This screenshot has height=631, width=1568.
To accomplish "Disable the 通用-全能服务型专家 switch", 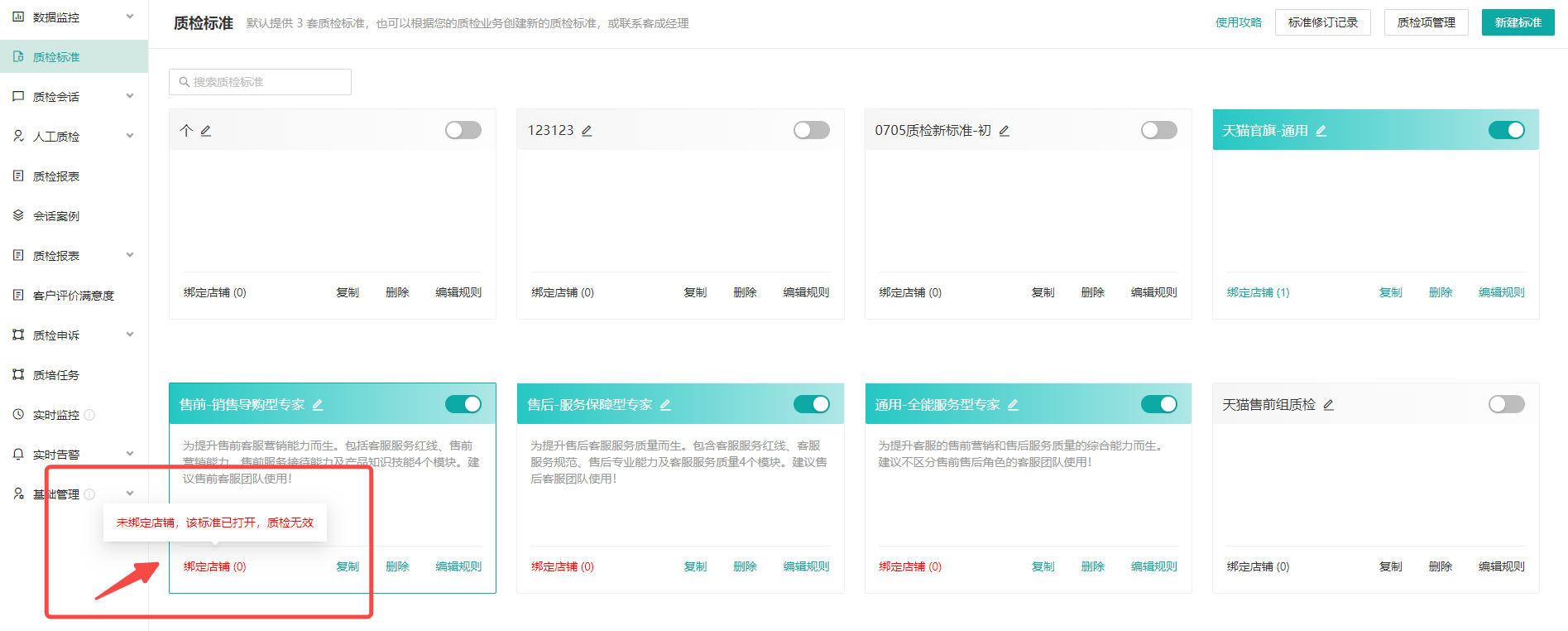I will 1158,404.
